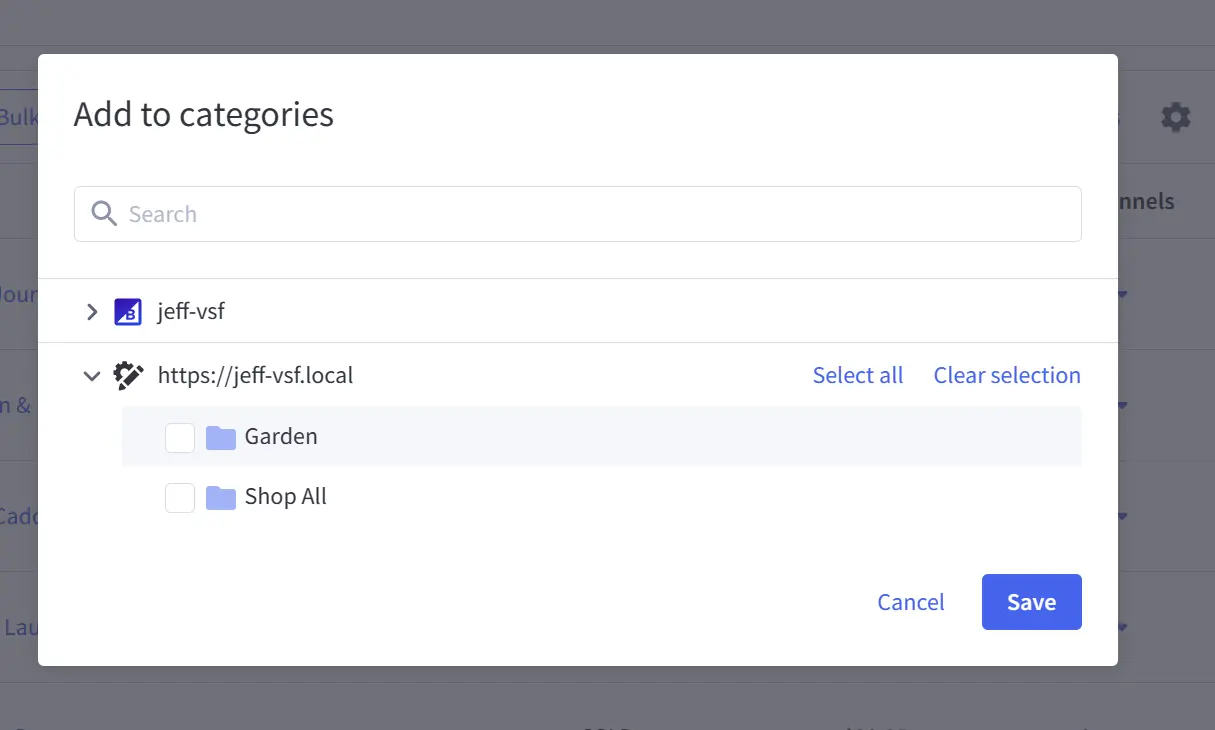Expand the jeff-vsf tree item
Image resolution: width=1215 pixels, height=730 pixels.
click(x=91, y=311)
